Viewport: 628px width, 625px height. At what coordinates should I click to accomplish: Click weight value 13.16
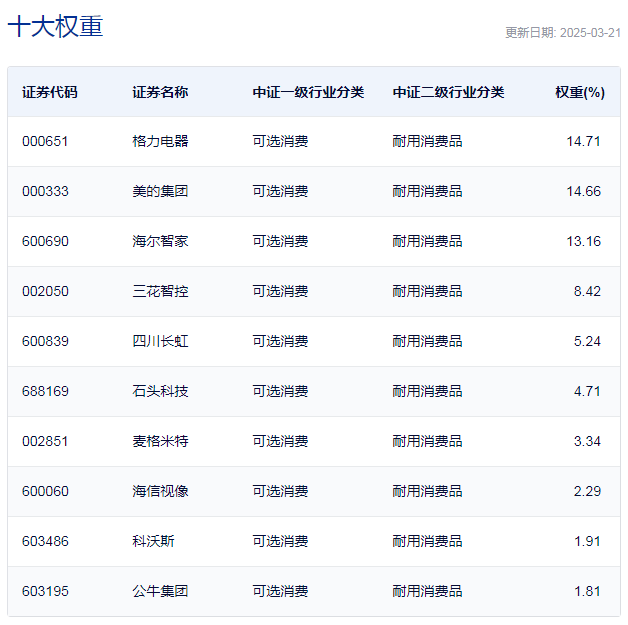point(583,241)
